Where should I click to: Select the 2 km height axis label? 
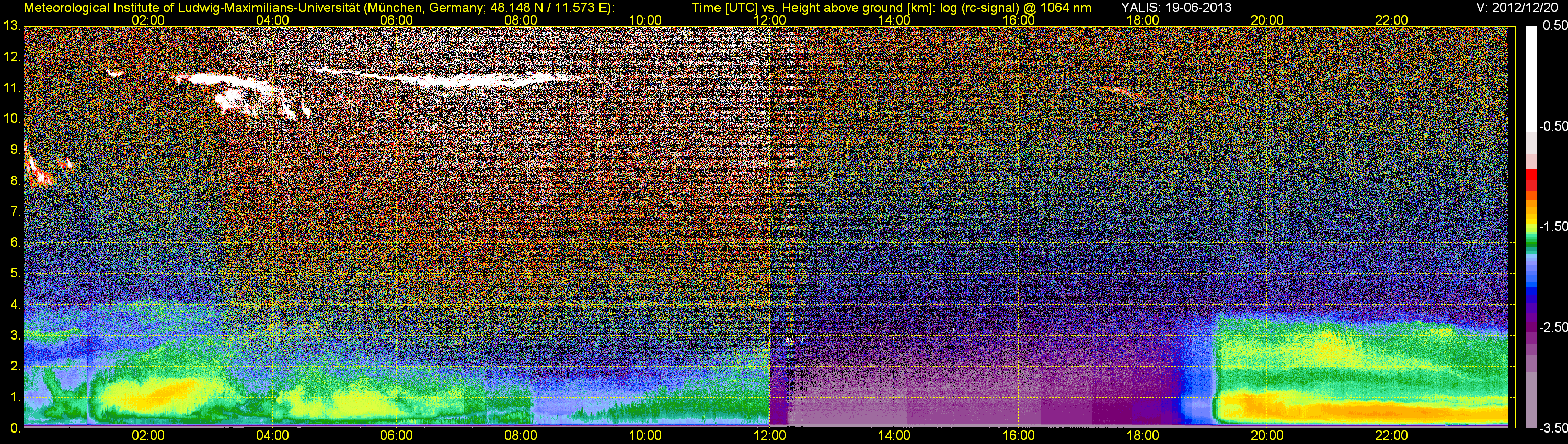tap(15, 366)
